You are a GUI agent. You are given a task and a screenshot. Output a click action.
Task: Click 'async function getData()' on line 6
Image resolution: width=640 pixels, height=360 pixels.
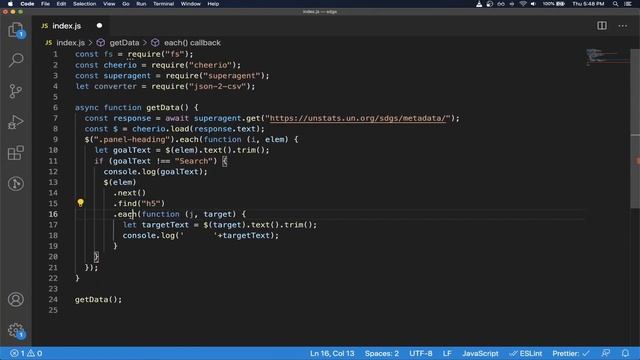(x=131, y=107)
